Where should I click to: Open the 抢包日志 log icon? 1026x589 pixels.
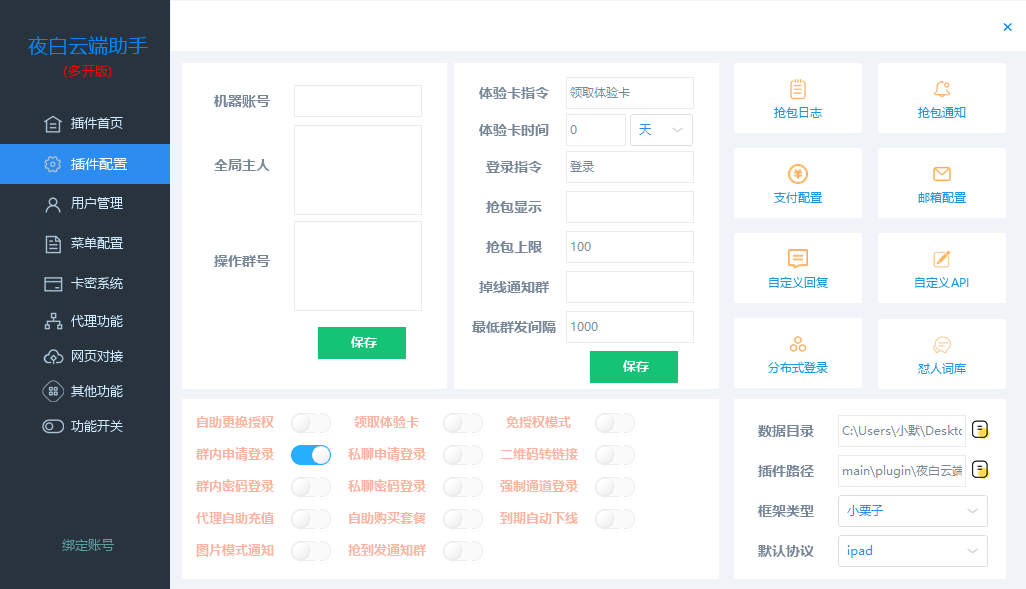[x=797, y=90]
